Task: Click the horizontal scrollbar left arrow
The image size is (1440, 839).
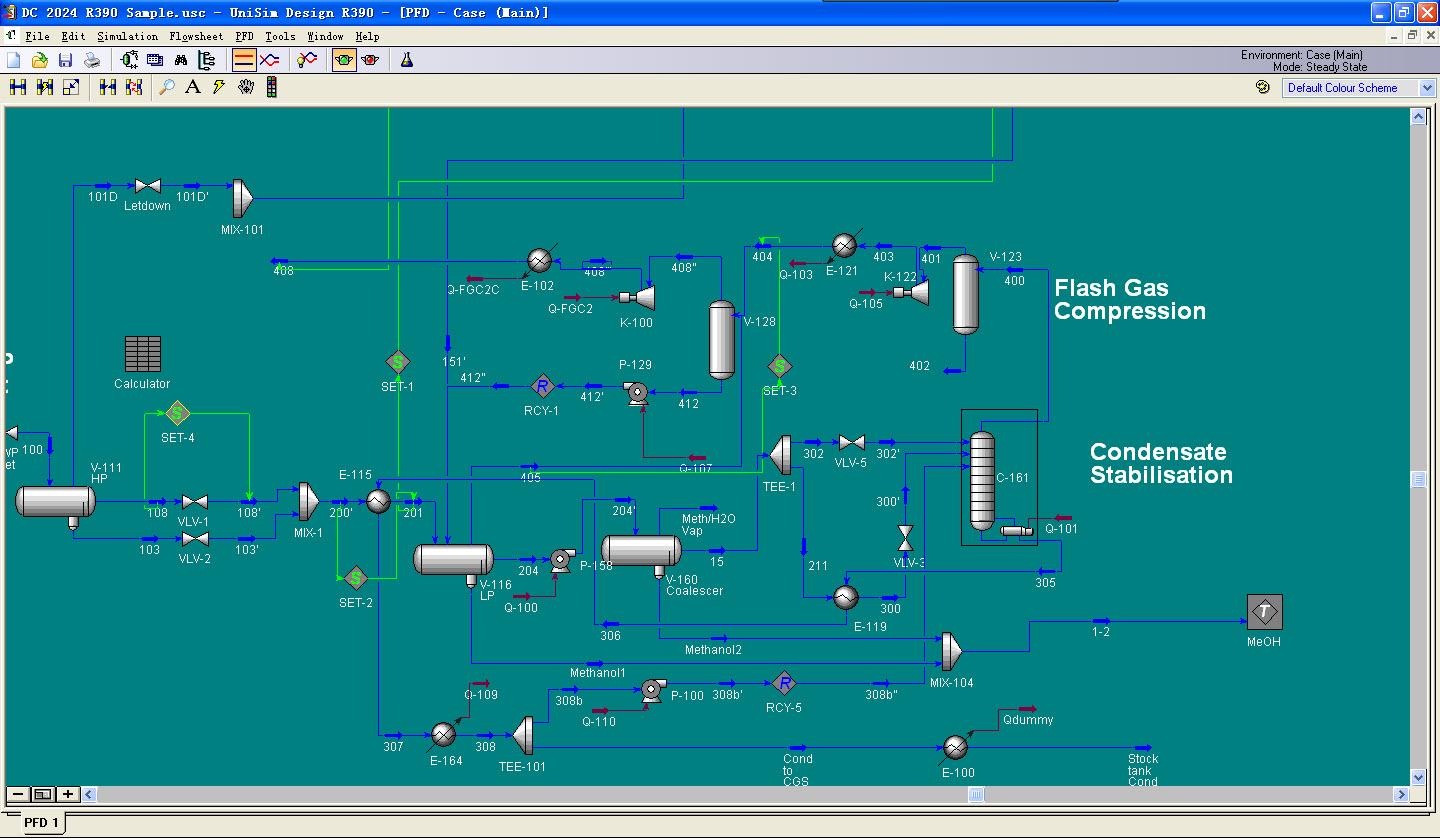Action: tap(90, 795)
